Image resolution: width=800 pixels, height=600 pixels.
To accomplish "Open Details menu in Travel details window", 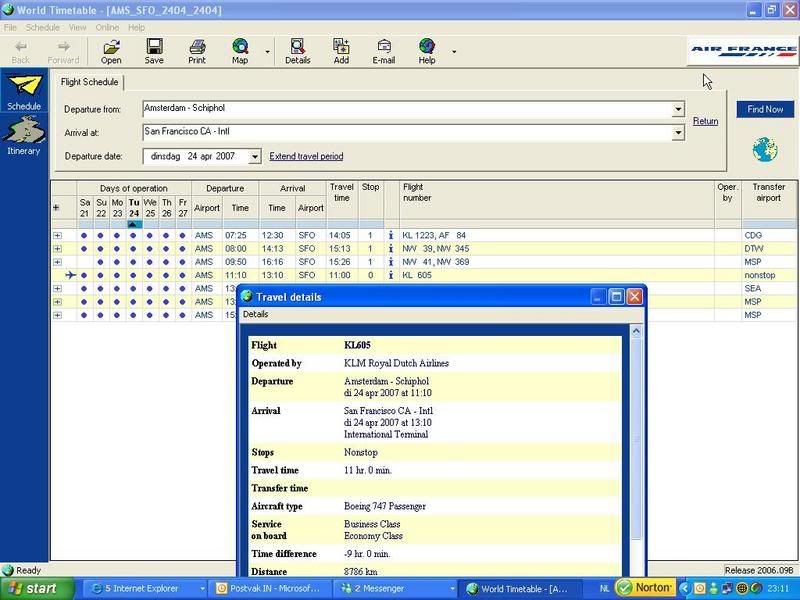I will (256, 314).
